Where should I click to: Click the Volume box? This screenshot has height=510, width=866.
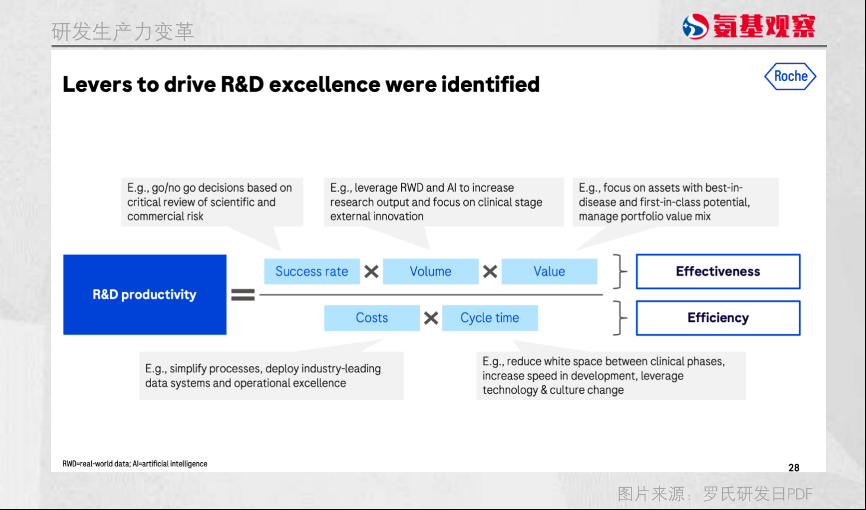click(x=430, y=271)
